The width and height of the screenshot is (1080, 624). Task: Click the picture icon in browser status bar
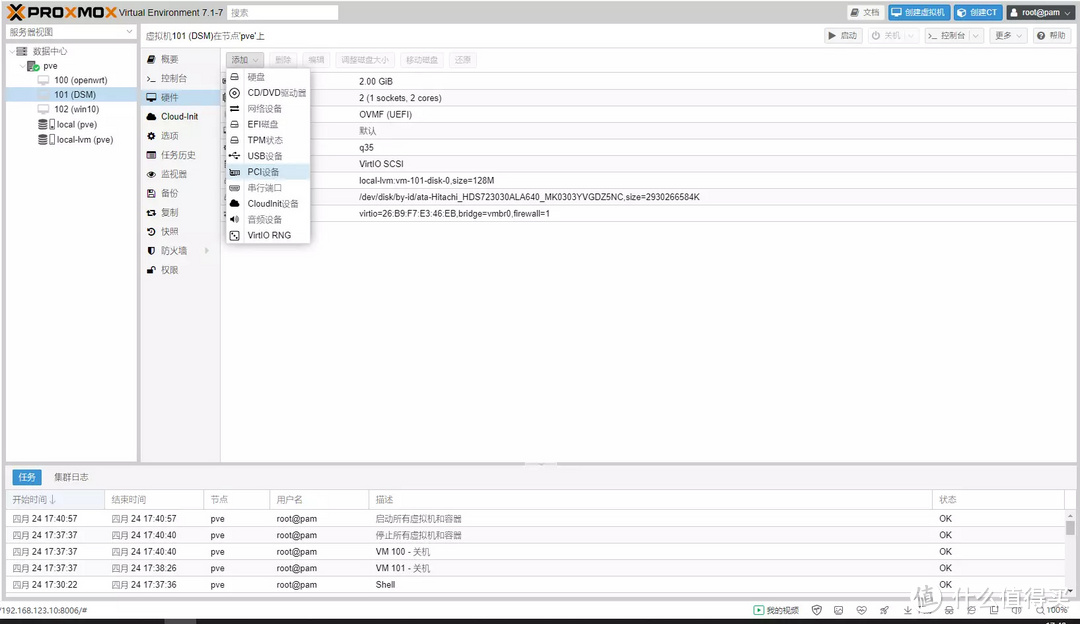(838, 610)
